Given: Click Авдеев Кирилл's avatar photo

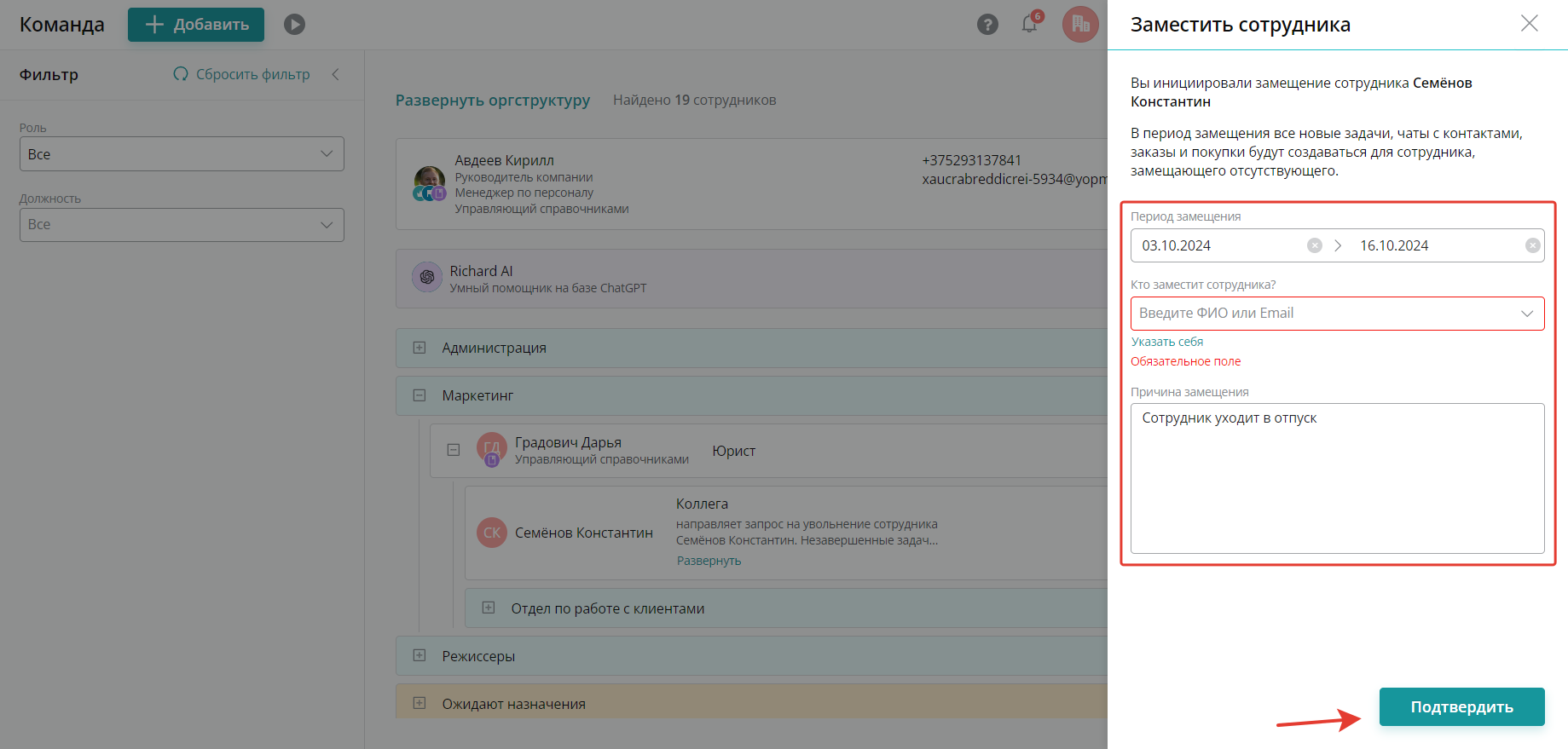Looking at the screenshot, I should coord(429,183).
